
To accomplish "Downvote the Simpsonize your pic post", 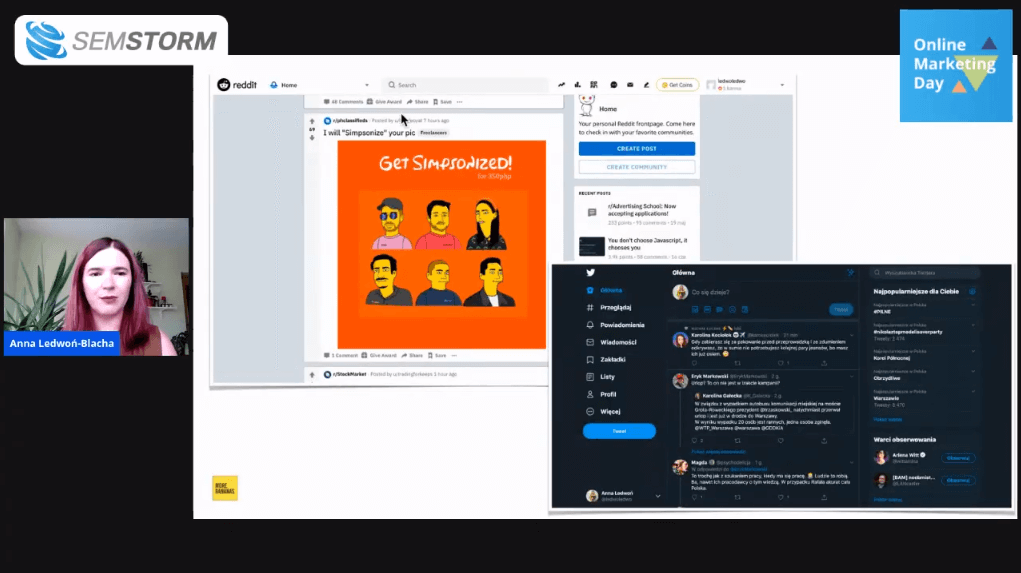I will [312, 137].
